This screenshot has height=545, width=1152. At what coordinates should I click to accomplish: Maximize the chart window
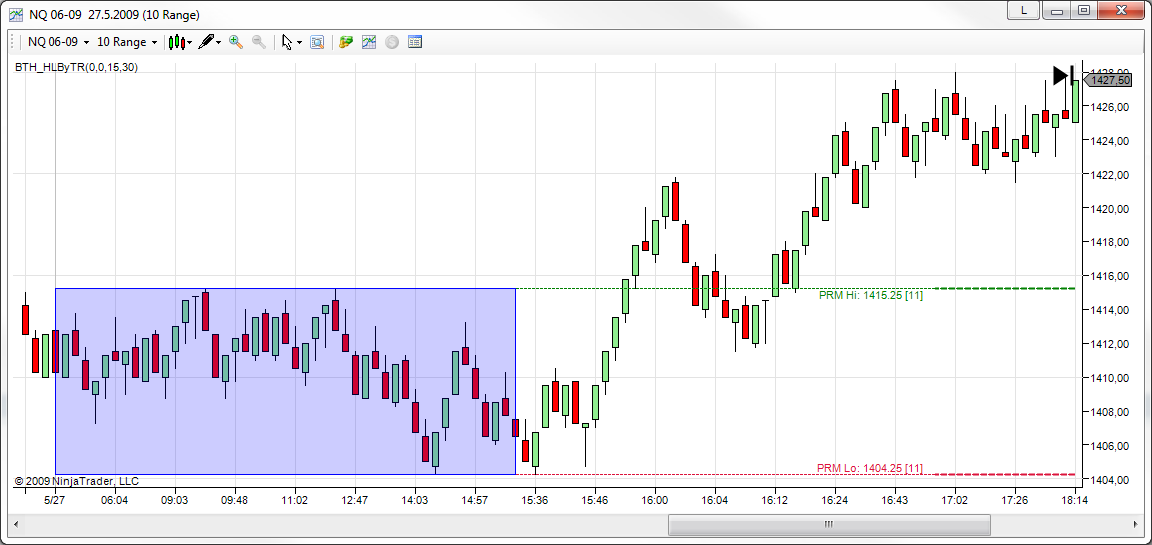1084,10
